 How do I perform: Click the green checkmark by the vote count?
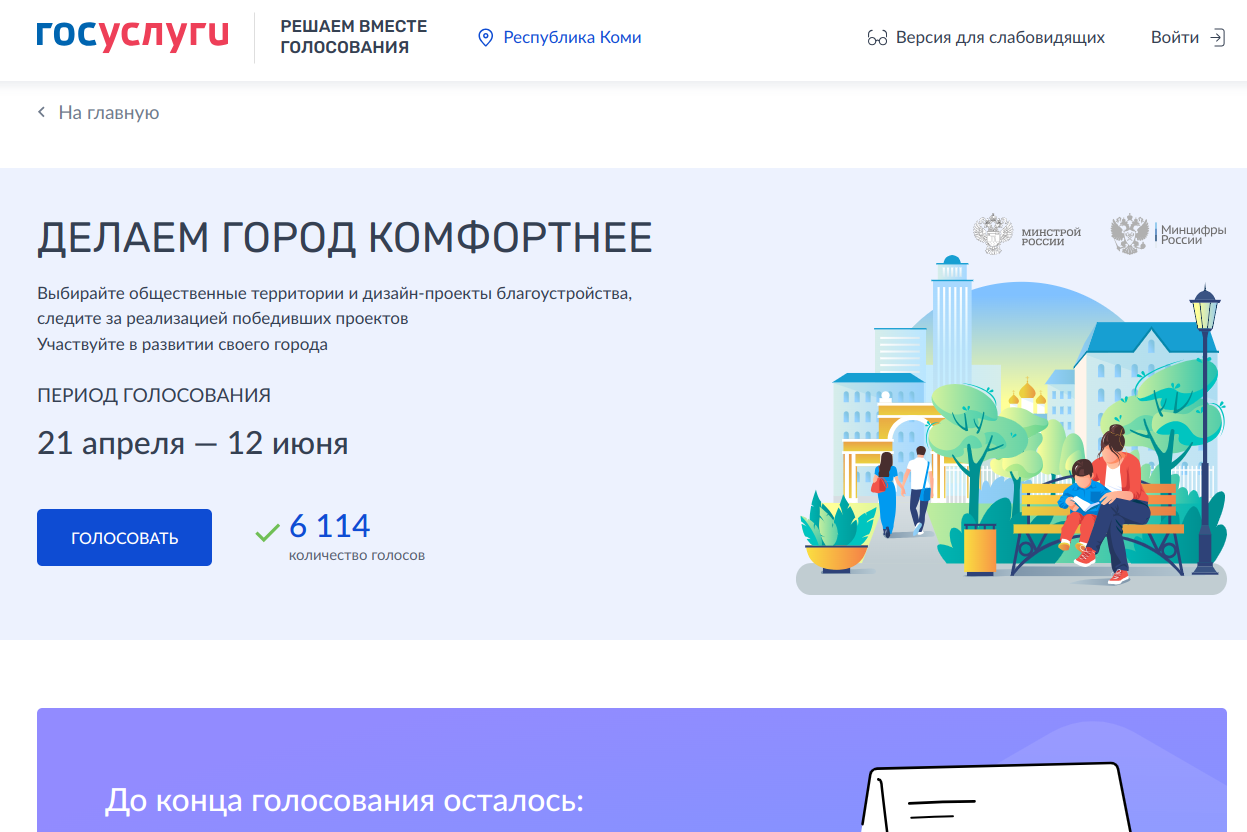[x=267, y=532]
